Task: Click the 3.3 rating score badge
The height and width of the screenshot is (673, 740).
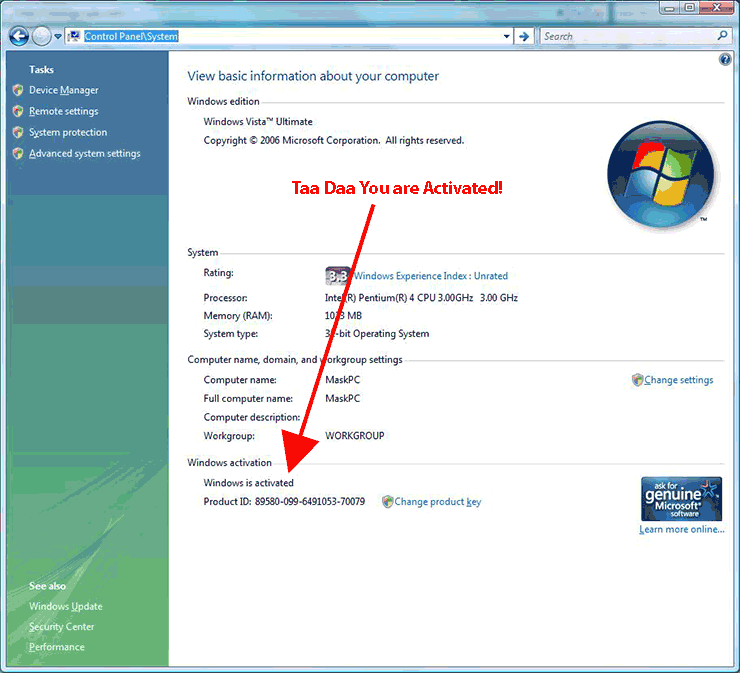Action: point(337,276)
